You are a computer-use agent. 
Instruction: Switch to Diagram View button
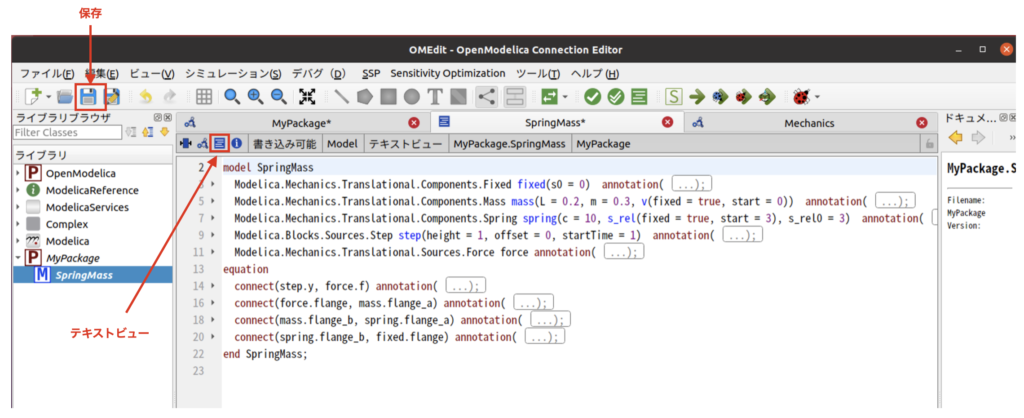click(202, 143)
